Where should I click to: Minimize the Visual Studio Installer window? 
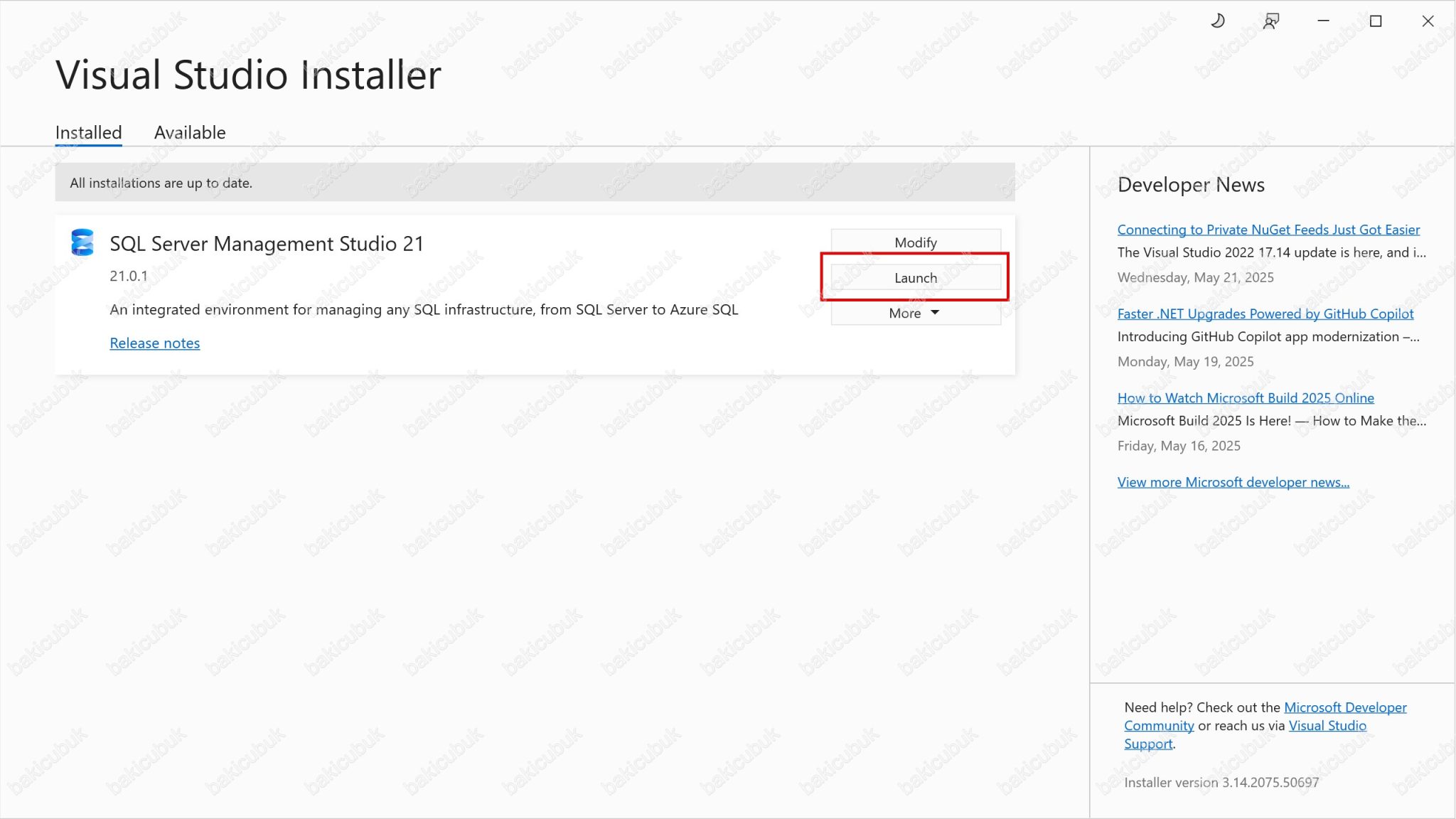(1323, 21)
